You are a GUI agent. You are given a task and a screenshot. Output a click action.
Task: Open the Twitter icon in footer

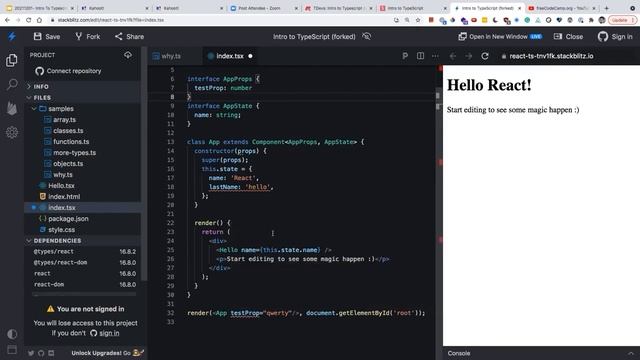[31, 353]
